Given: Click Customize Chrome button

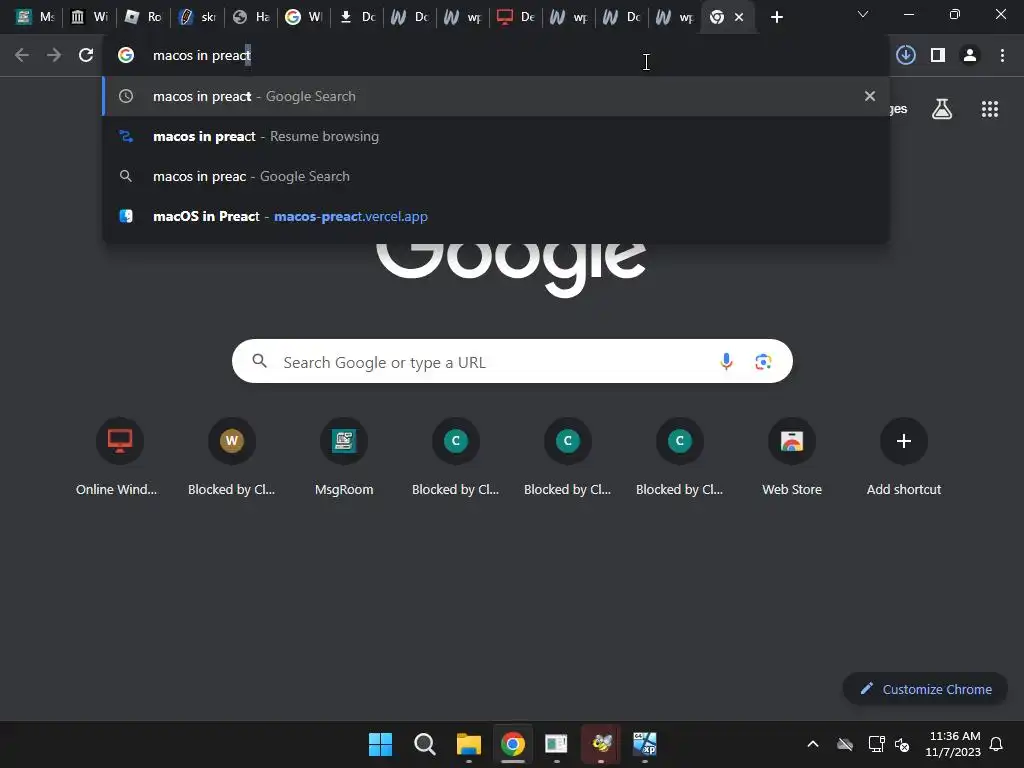Looking at the screenshot, I should [x=925, y=689].
